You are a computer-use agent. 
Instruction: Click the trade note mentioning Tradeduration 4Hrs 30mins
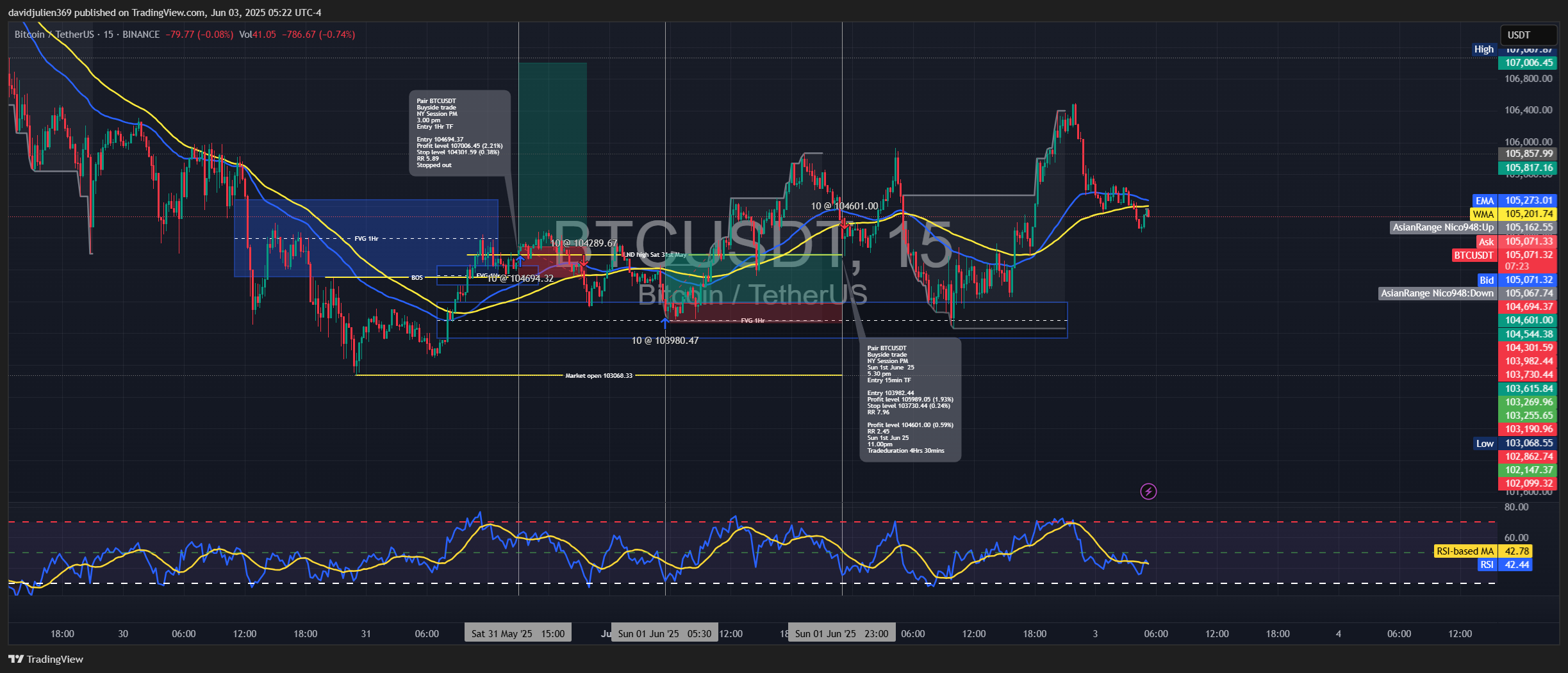[x=910, y=400]
